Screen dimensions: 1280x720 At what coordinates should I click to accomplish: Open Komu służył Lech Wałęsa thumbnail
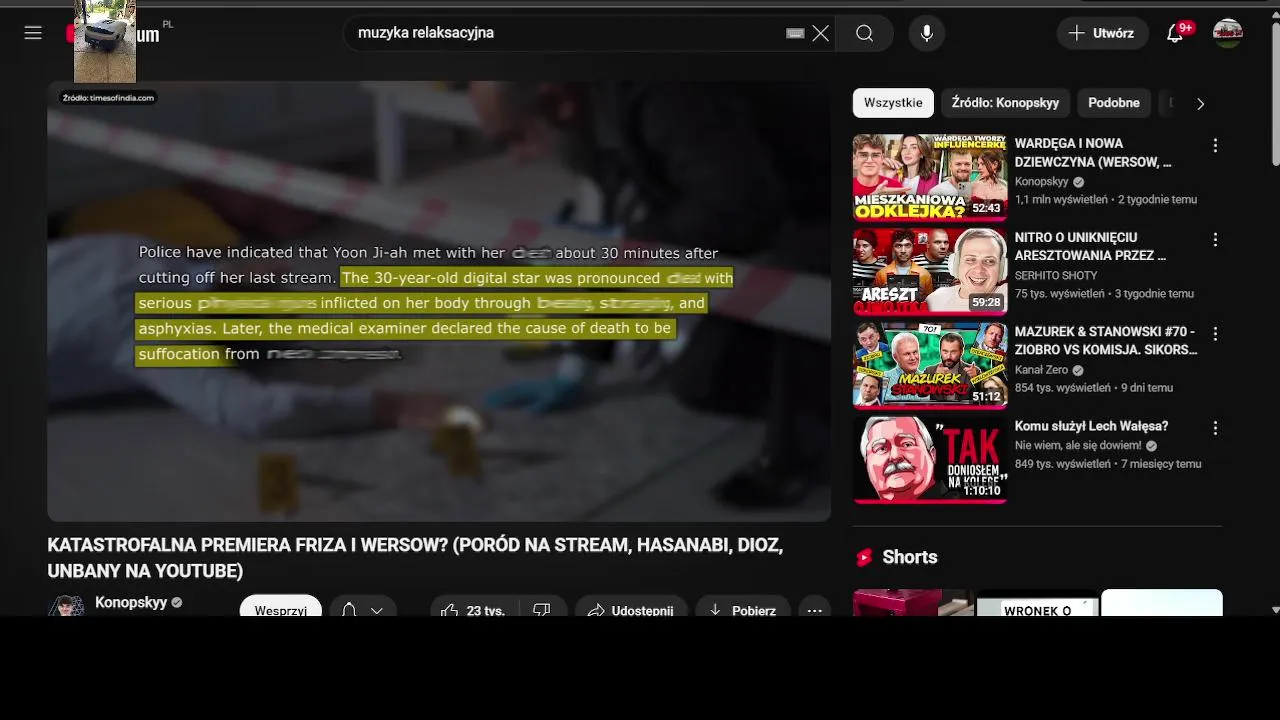(x=930, y=460)
